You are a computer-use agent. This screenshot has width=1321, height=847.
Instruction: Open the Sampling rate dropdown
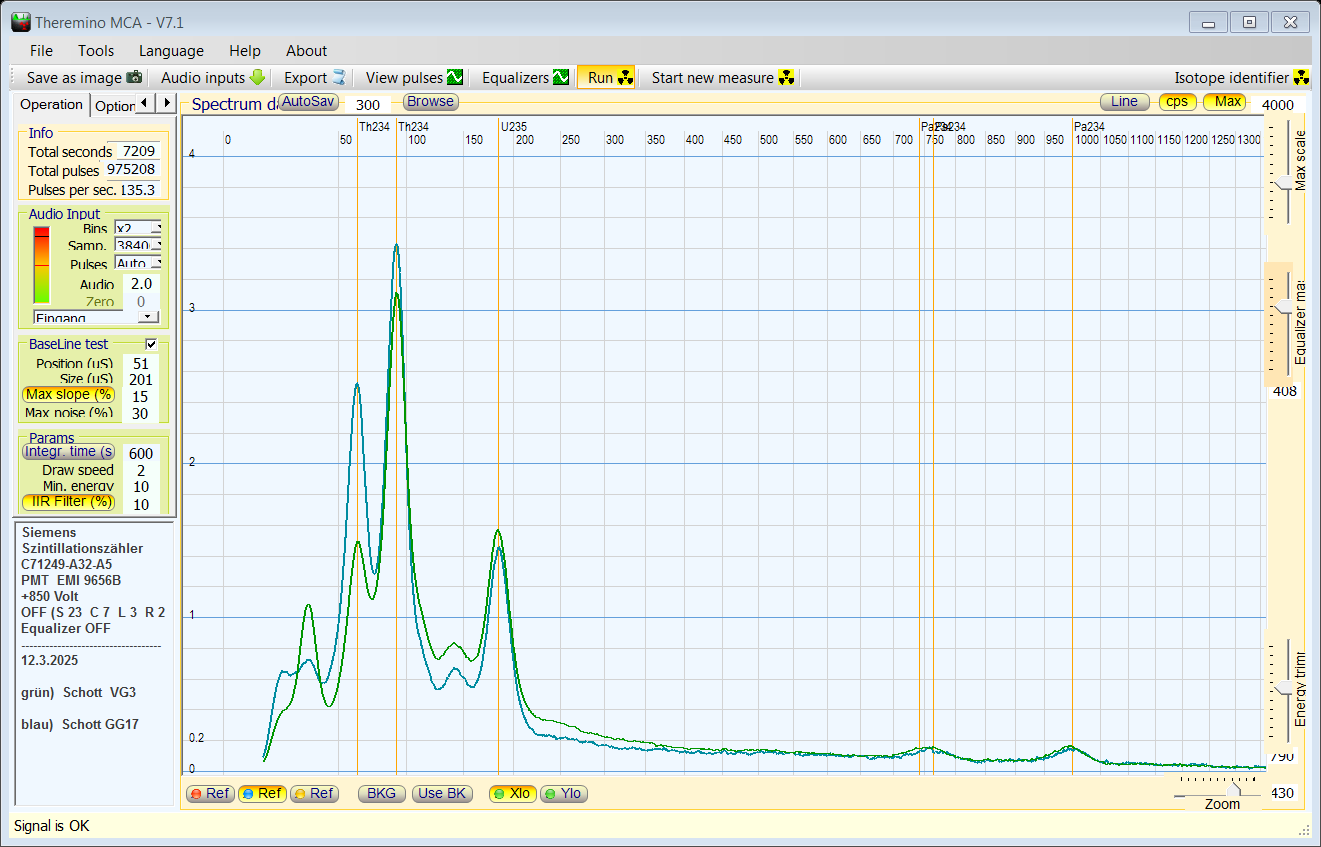click(x=138, y=246)
